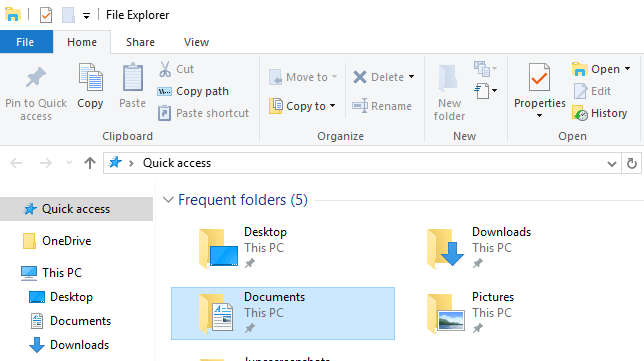Viewport: 644px width, 361px height.
Task: Click the History button
Action: (x=599, y=113)
